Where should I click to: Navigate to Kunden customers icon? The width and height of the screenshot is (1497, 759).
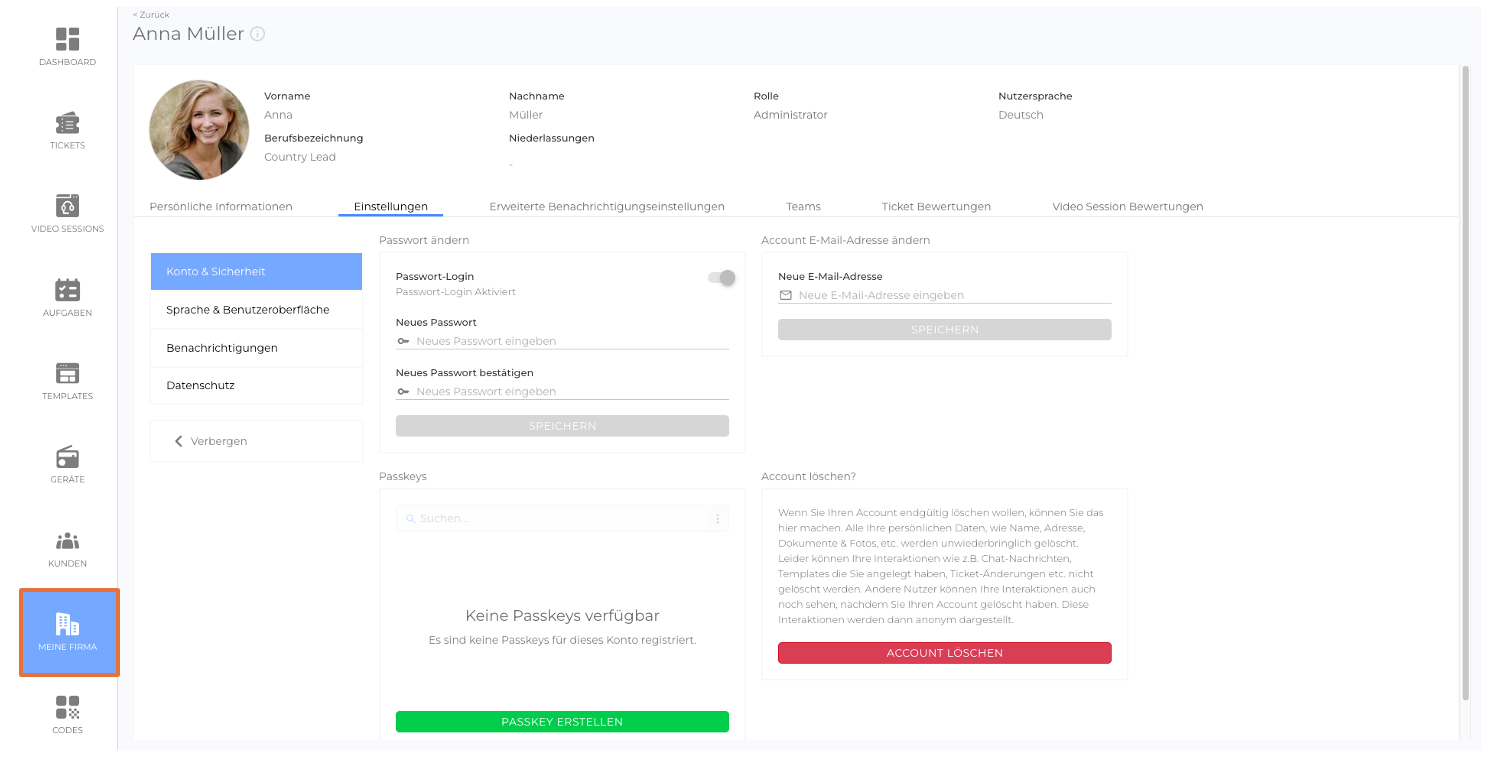67,541
